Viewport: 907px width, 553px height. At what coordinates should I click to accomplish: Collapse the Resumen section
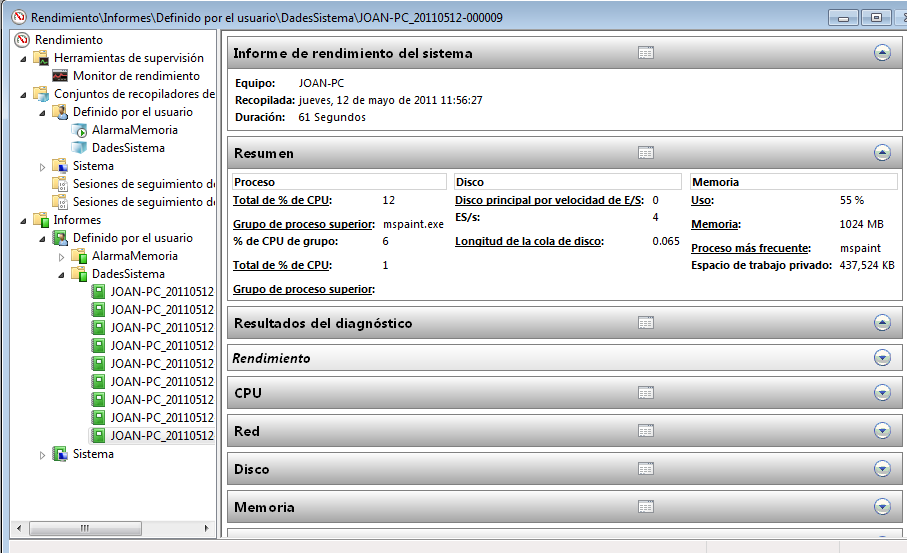(881, 153)
